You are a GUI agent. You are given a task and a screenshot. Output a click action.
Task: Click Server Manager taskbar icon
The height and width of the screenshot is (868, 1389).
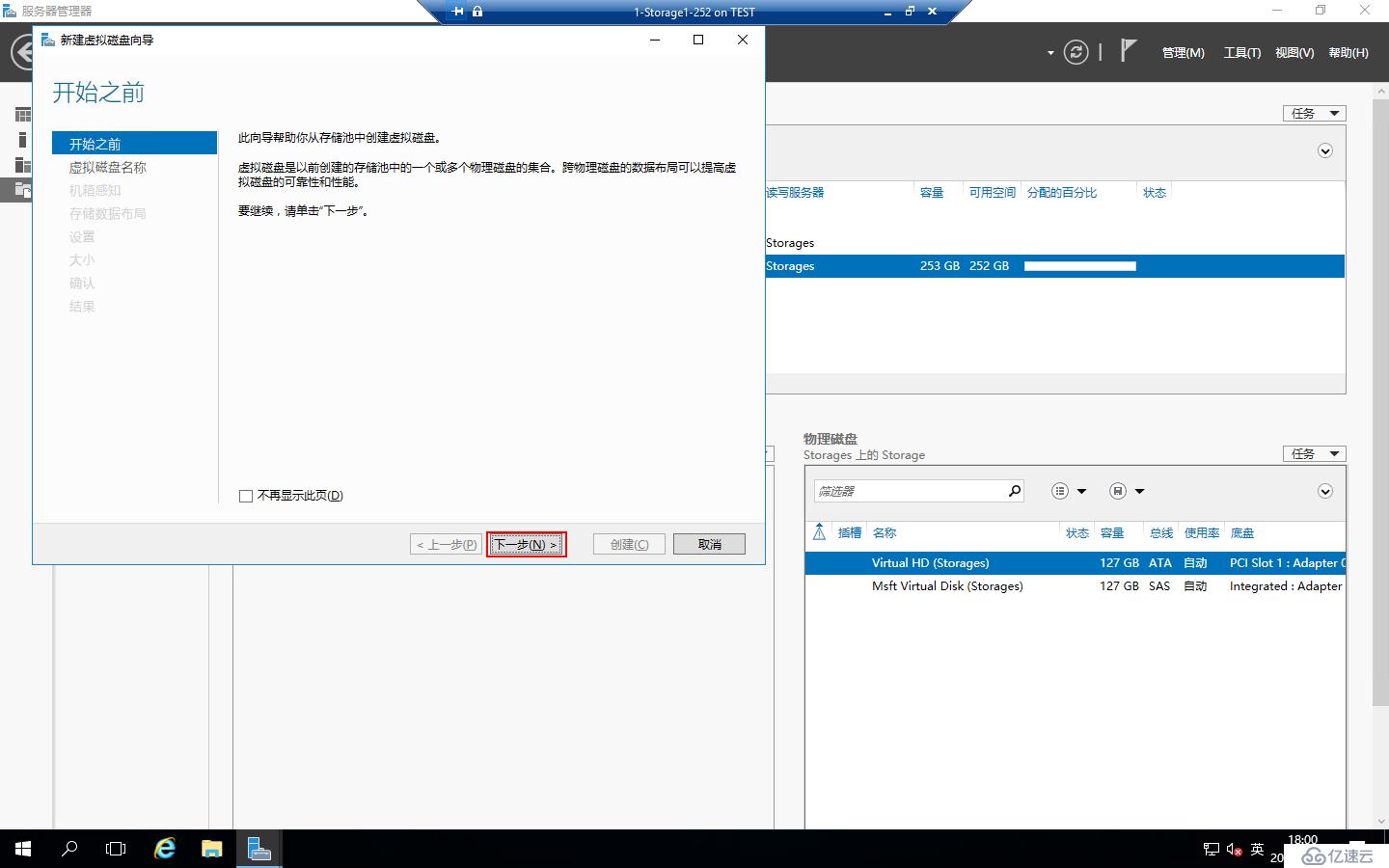coord(259,849)
